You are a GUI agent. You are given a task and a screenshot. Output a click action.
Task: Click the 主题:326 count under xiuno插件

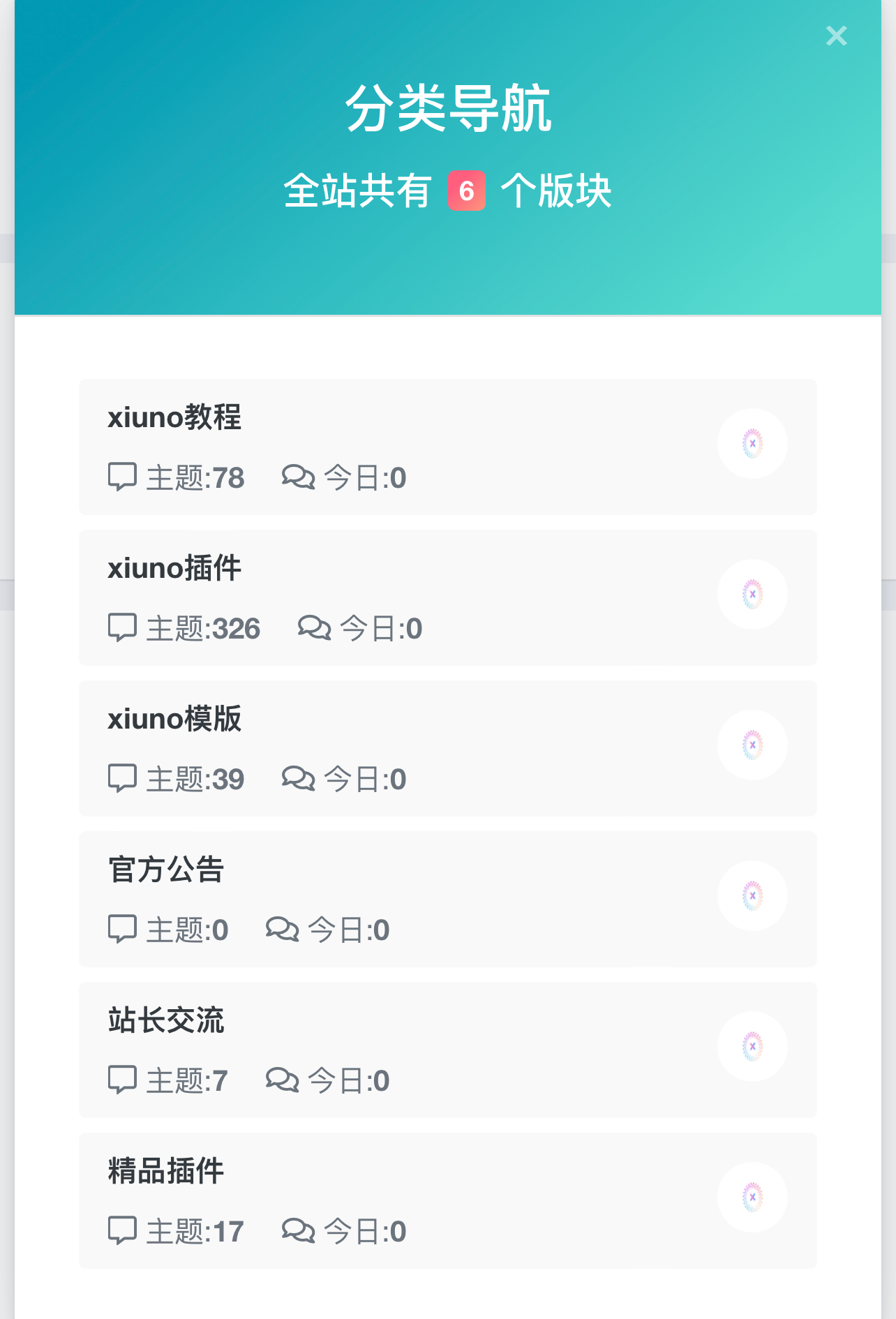click(203, 629)
